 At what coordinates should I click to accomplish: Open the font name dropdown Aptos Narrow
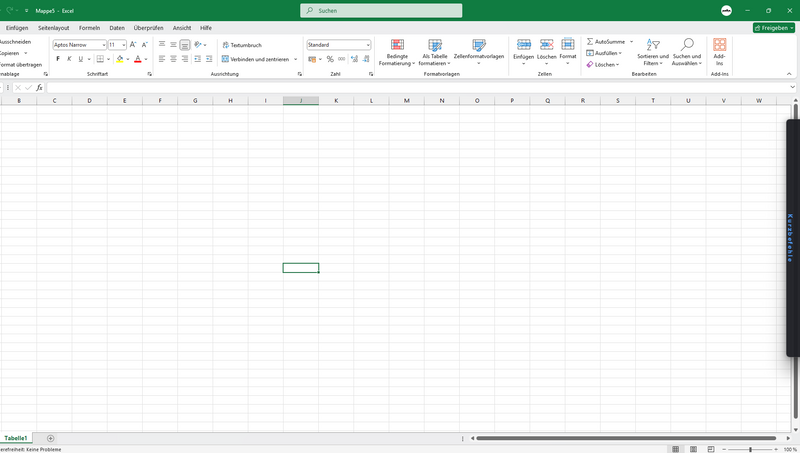click(104, 45)
